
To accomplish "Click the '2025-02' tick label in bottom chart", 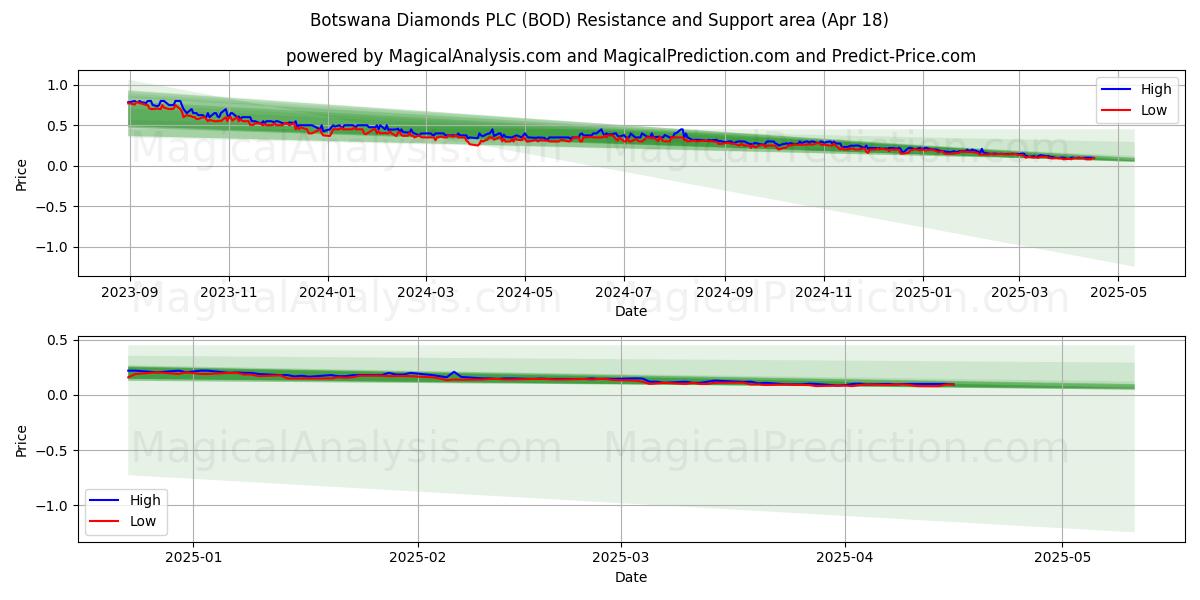I will tap(418, 559).
